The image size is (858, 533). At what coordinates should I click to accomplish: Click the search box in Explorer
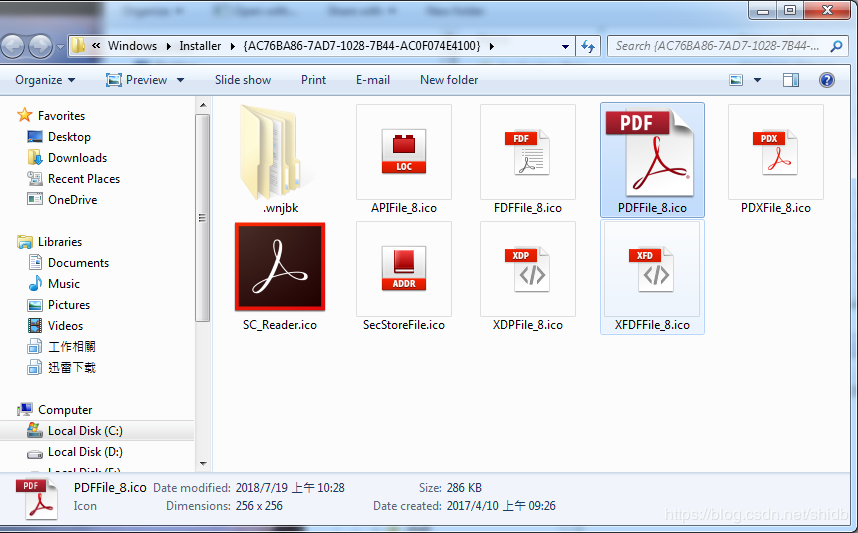715,46
